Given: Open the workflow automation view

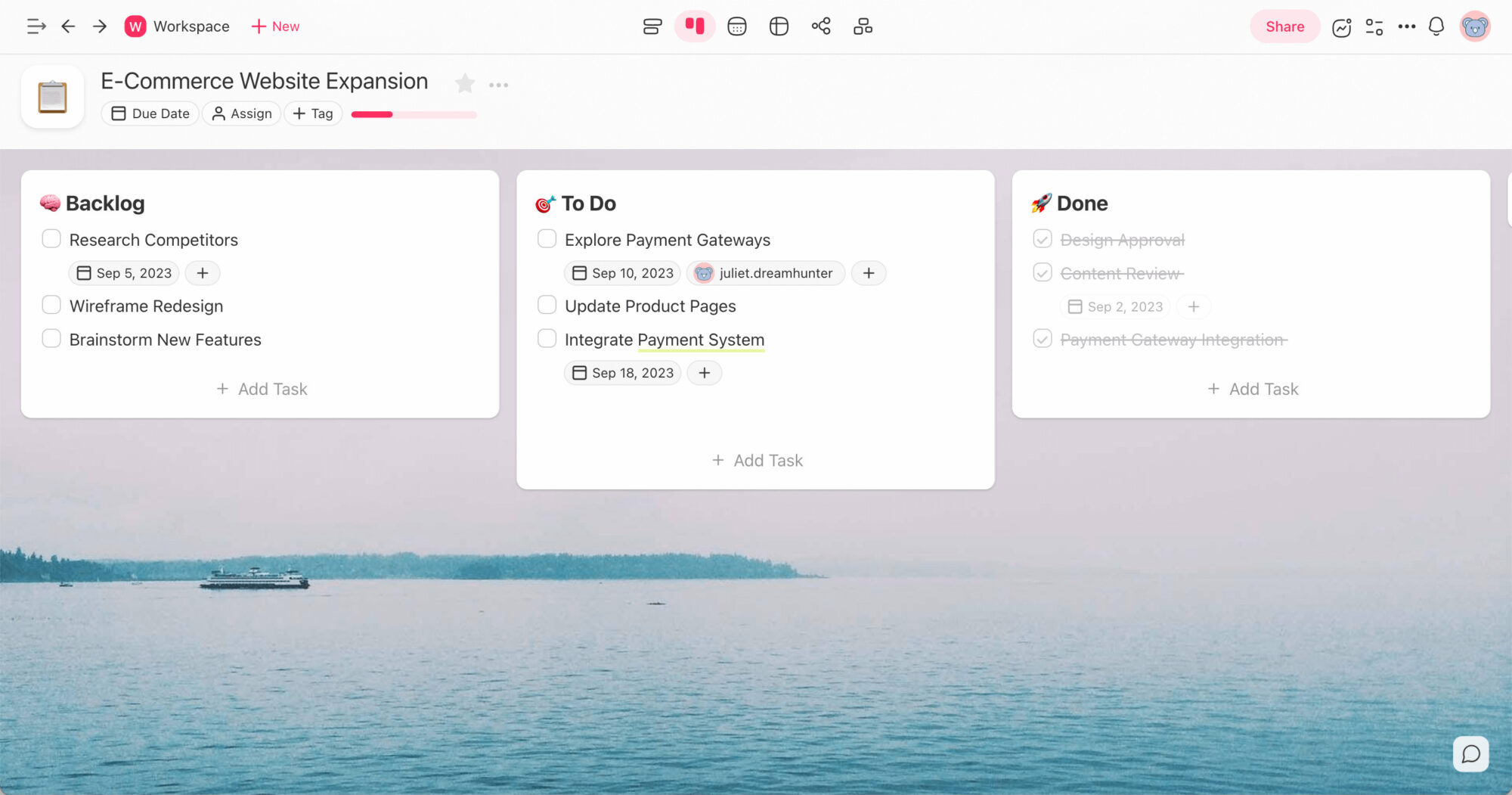Looking at the screenshot, I should 863,26.
